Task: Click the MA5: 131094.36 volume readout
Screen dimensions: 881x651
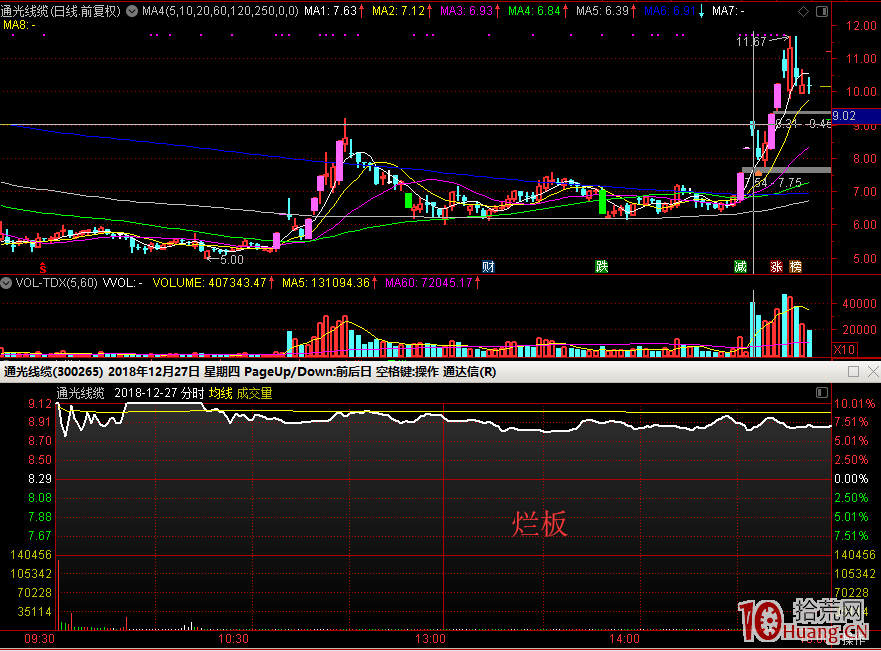Action: point(326,283)
